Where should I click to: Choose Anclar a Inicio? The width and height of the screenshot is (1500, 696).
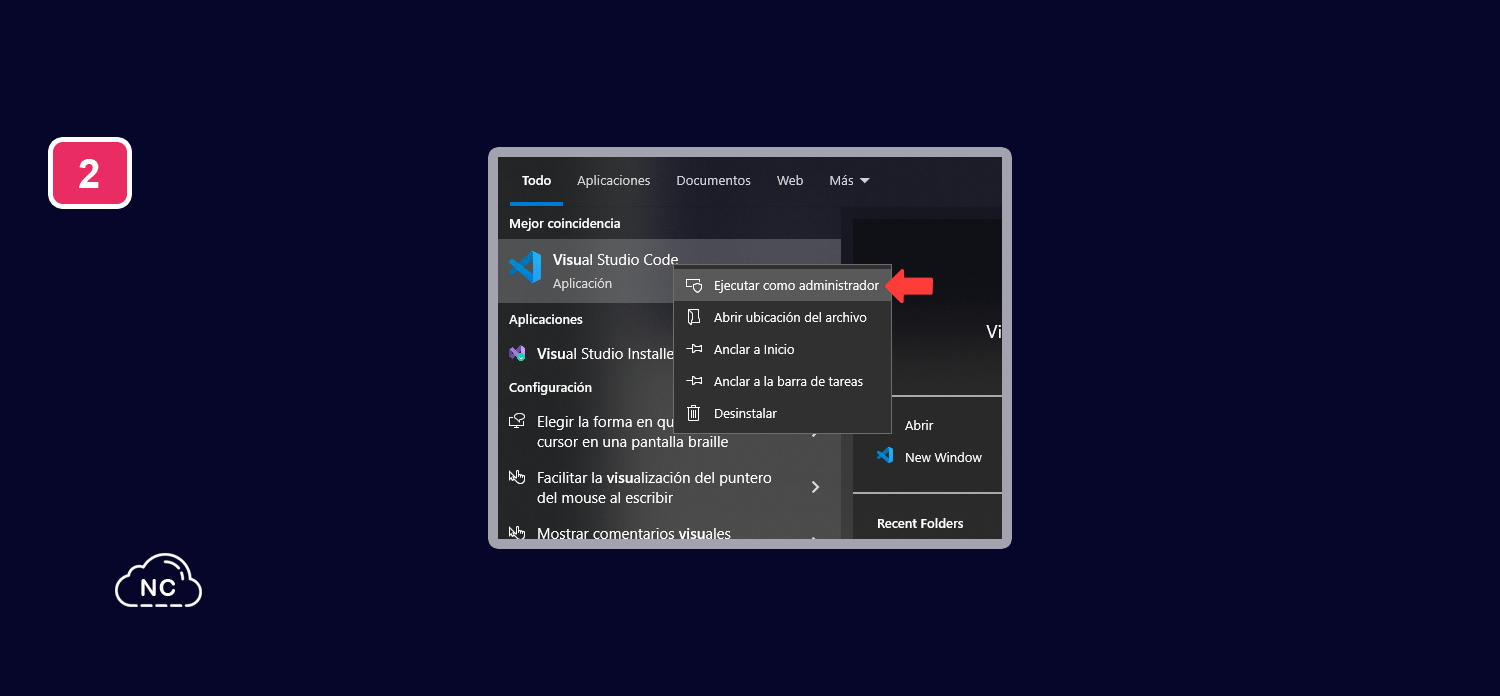pos(782,350)
